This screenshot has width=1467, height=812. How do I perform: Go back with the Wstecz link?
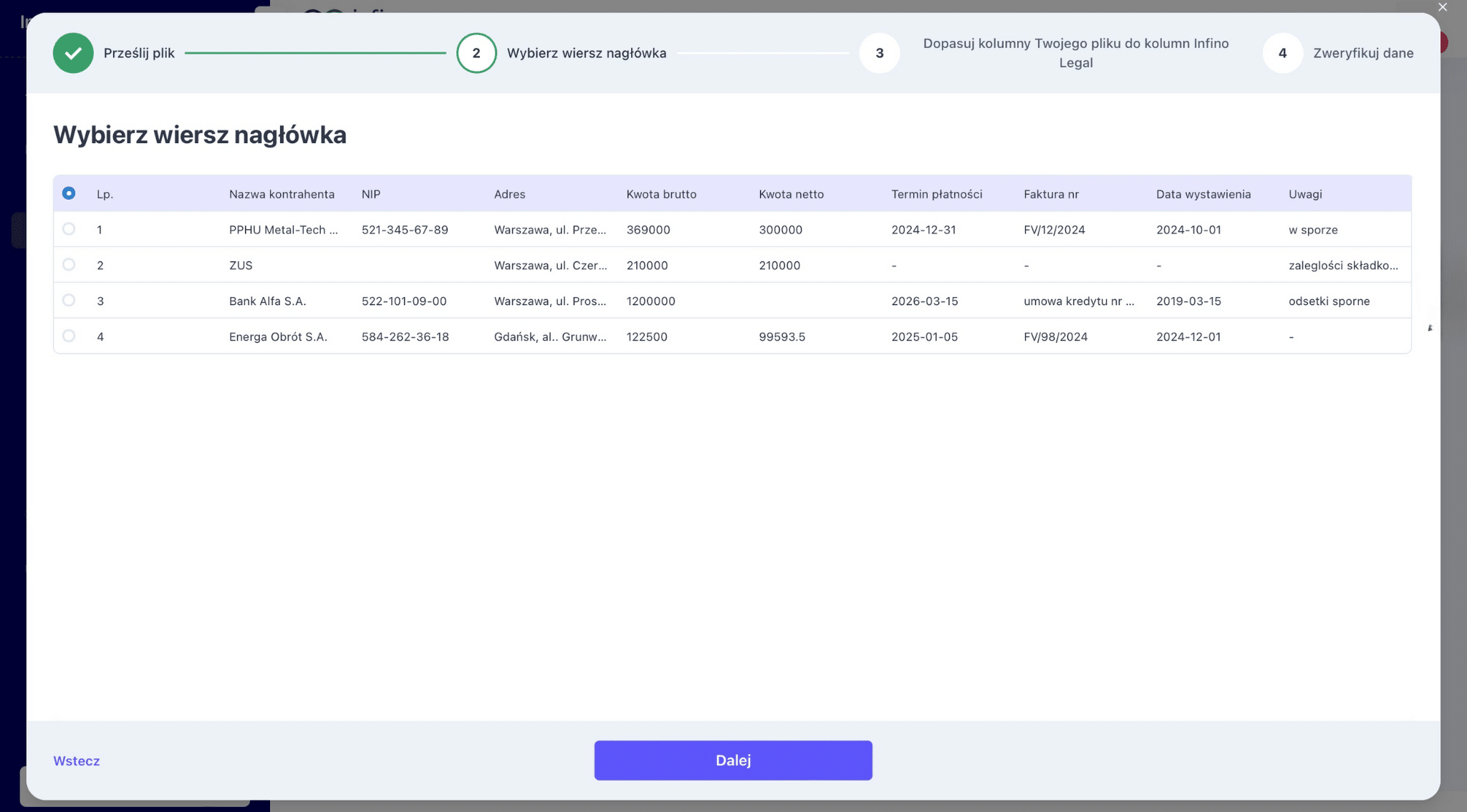coord(77,761)
